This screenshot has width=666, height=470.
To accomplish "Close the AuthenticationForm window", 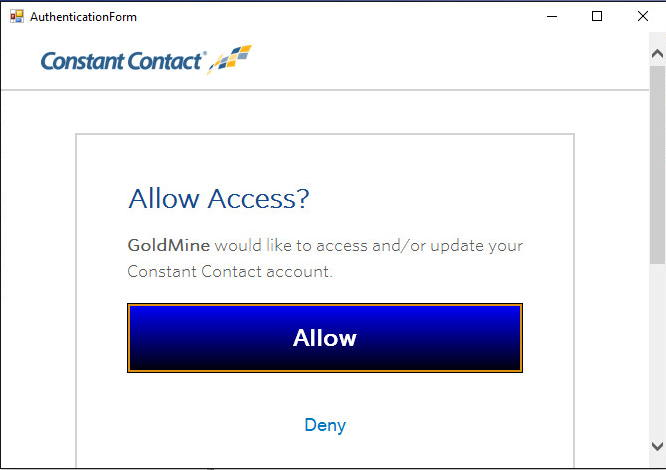I will point(642,16).
